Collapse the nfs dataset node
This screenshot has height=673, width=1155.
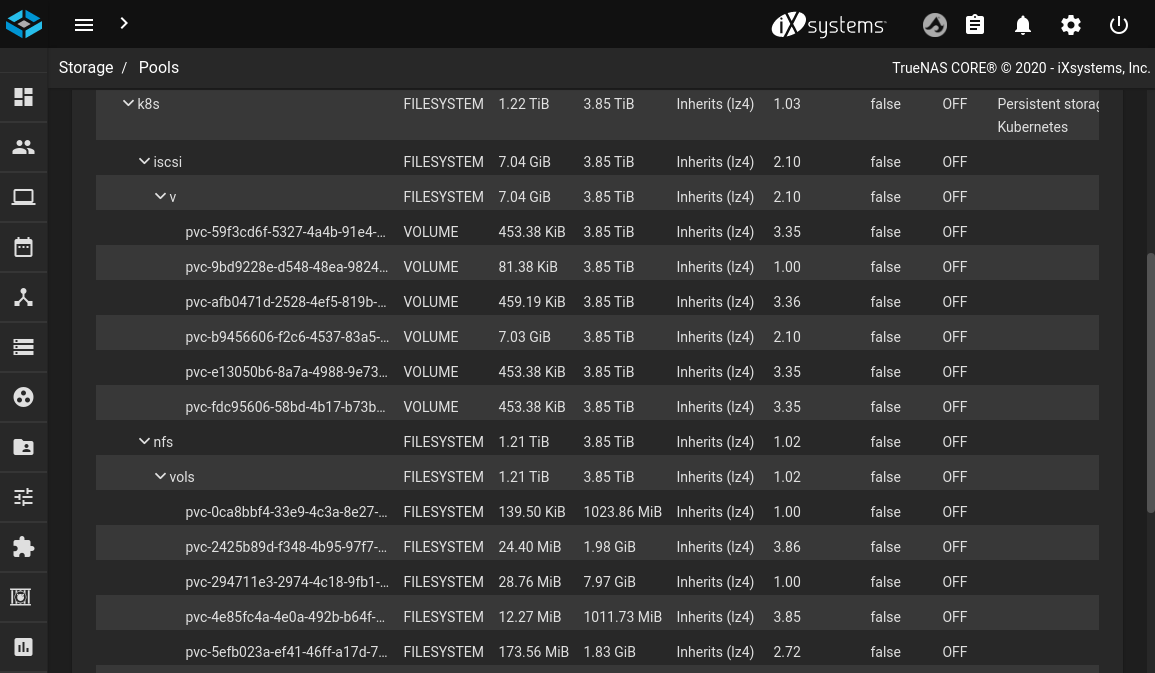(x=144, y=441)
